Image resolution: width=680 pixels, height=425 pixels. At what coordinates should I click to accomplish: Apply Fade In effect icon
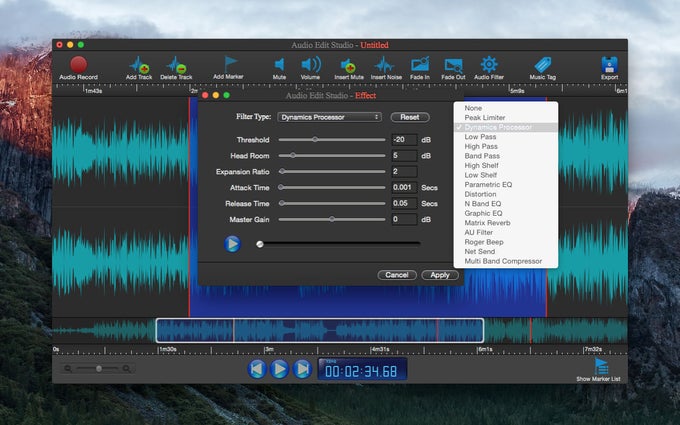point(420,64)
